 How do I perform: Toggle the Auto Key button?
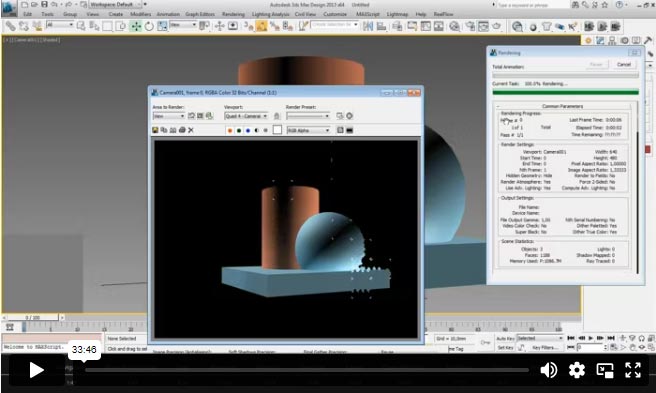tap(505, 338)
